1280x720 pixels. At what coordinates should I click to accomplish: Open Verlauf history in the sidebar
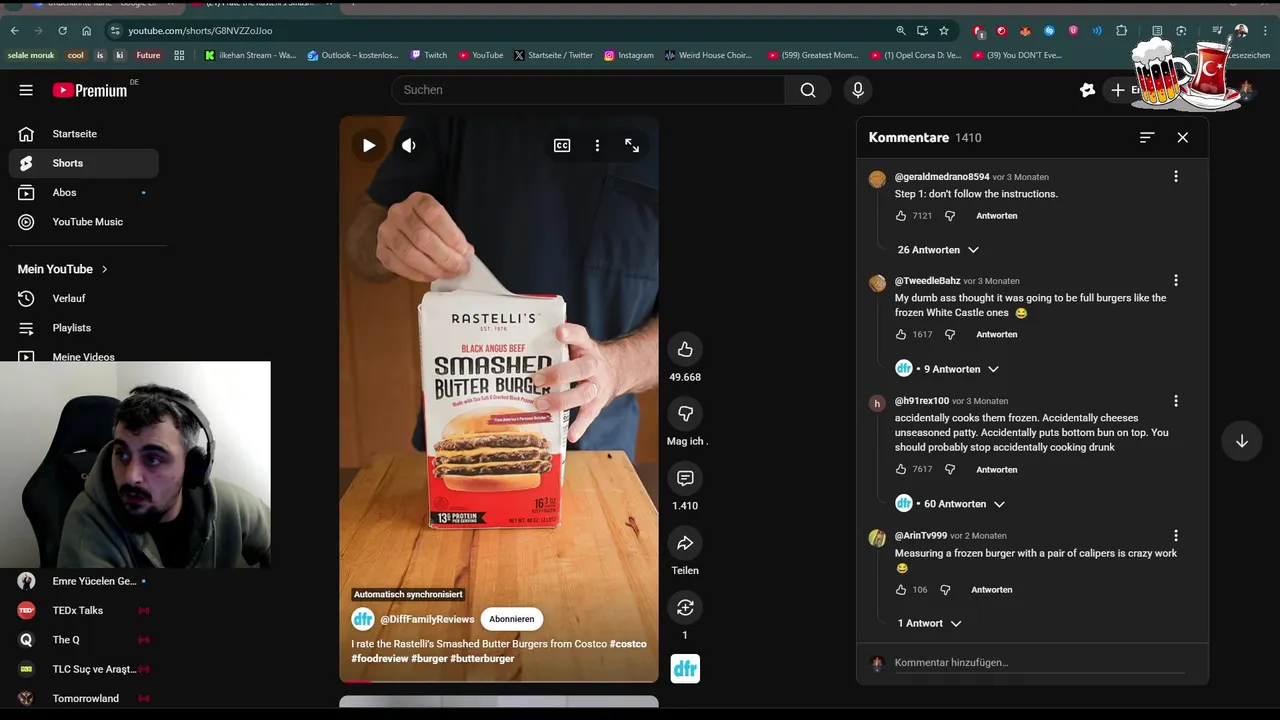coord(84,298)
